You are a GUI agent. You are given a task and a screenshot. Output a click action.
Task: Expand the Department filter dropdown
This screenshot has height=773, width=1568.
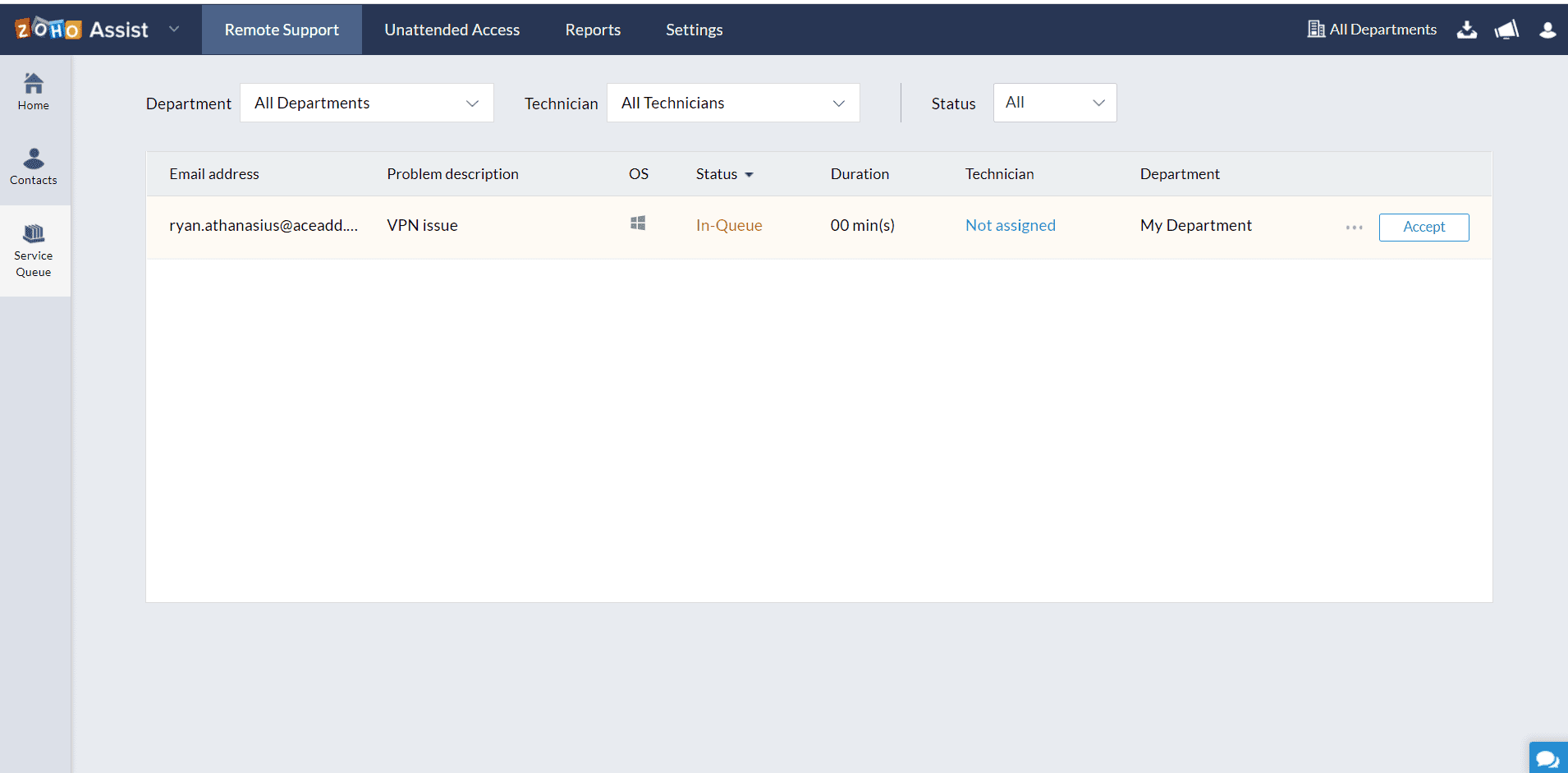[366, 103]
